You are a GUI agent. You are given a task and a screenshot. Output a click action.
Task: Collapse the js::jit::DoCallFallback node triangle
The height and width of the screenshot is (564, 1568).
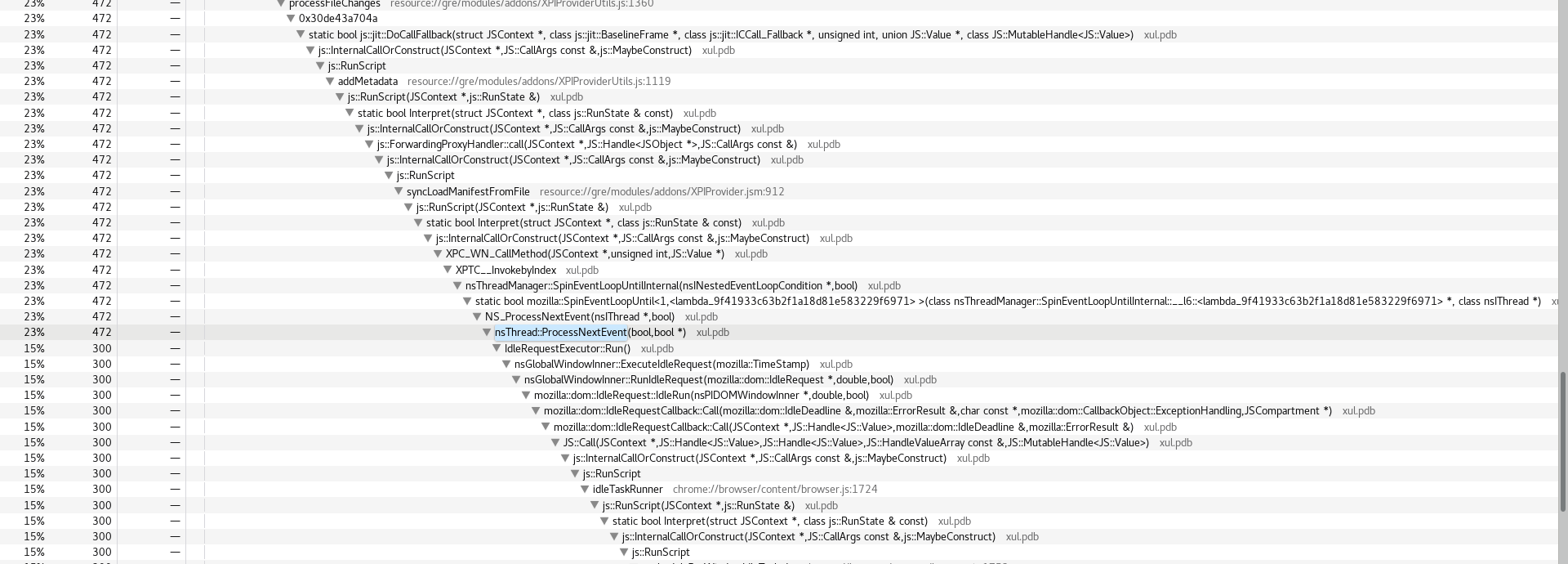[x=301, y=34]
